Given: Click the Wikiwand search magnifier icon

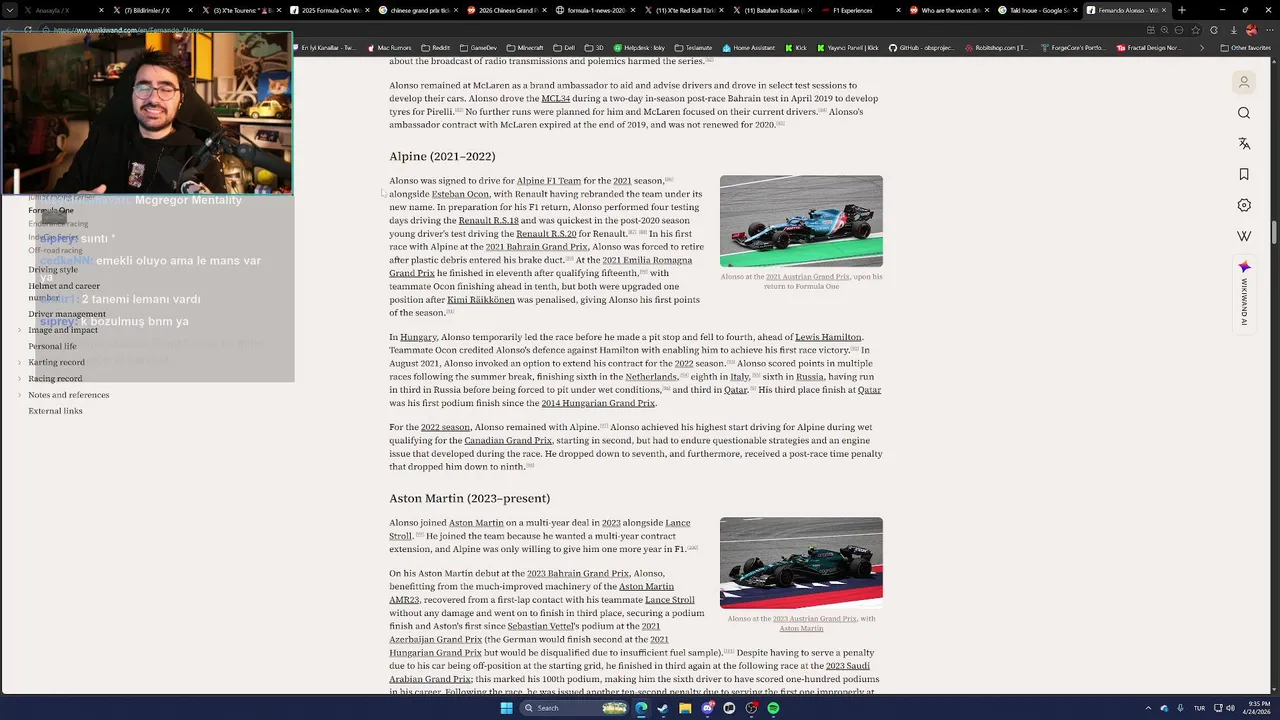Looking at the screenshot, I should coord(1244,113).
